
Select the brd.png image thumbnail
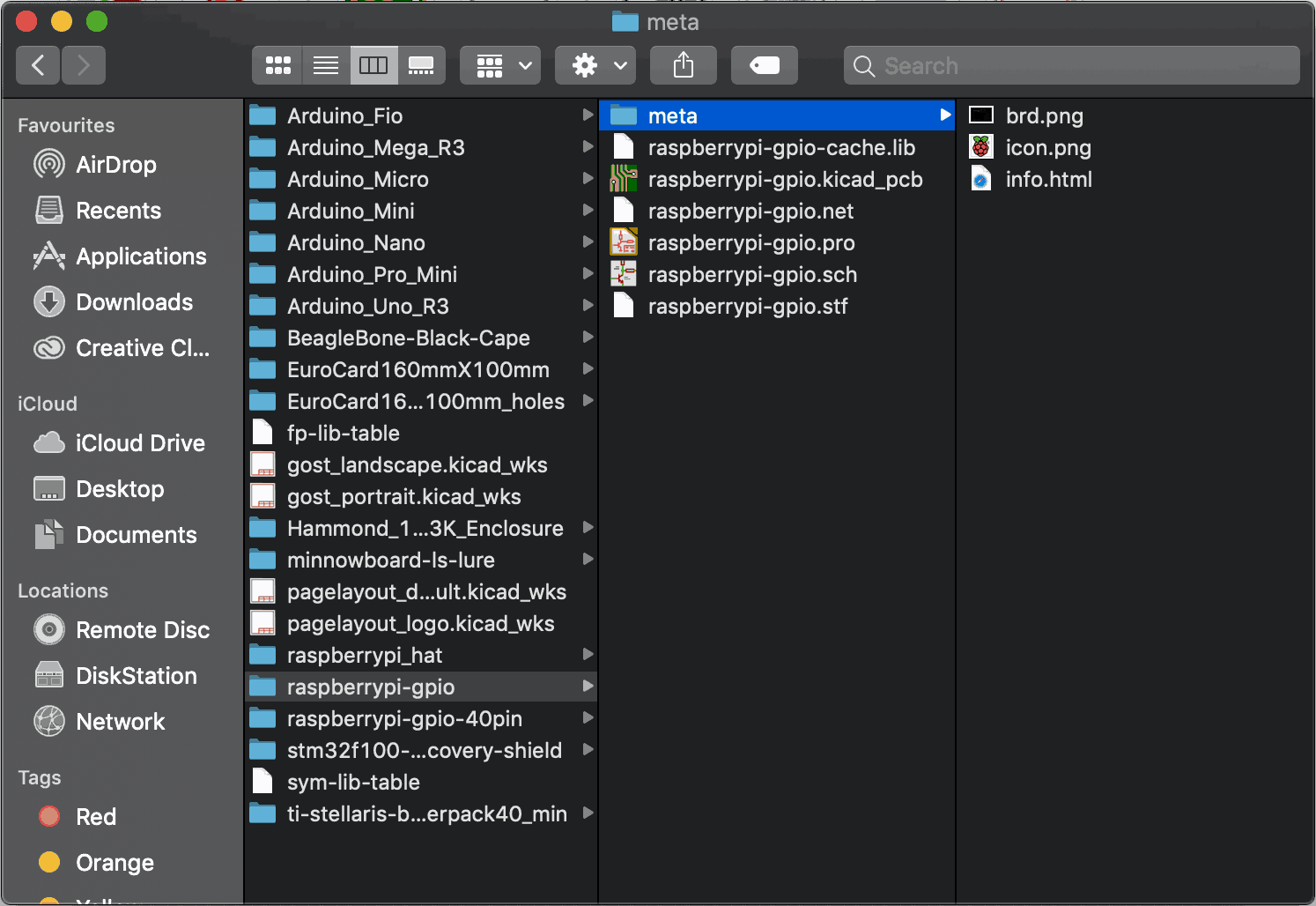(981, 115)
